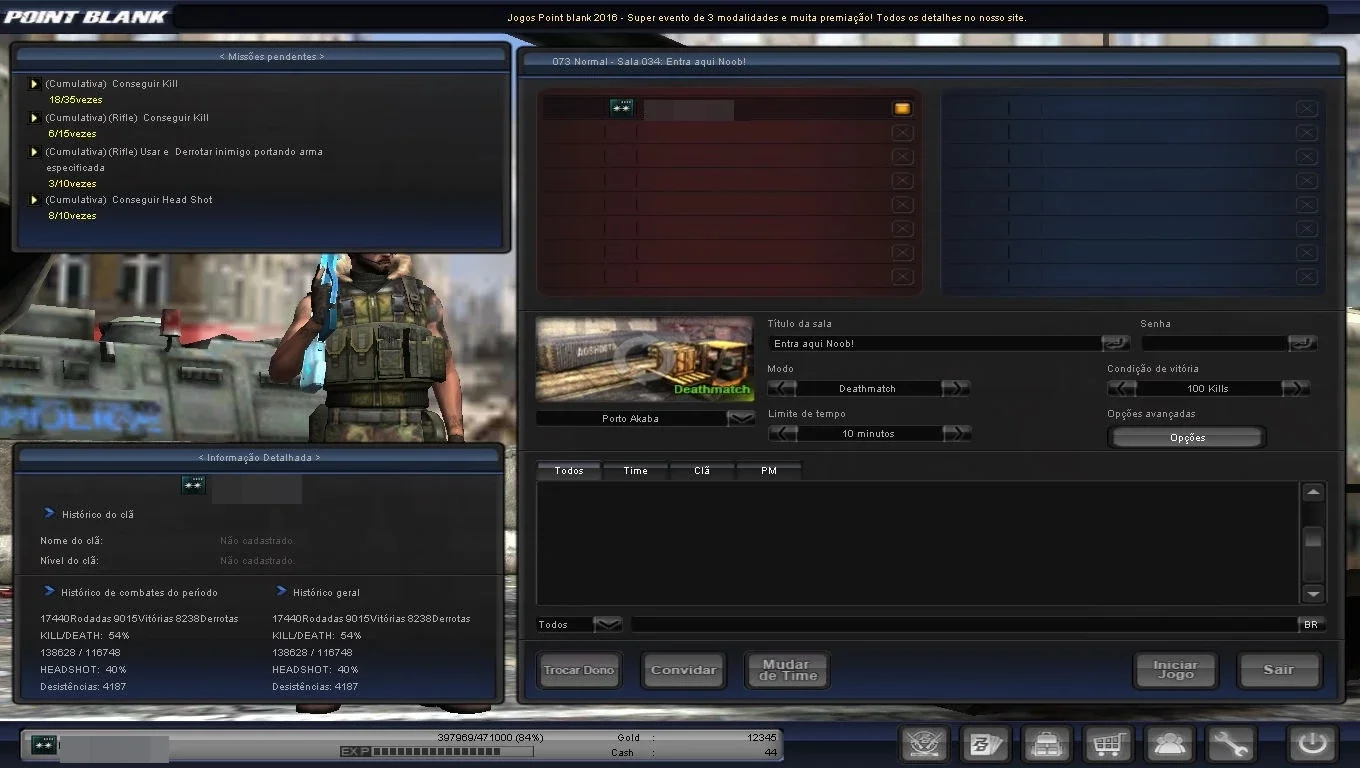Open the inventory backpack icon

click(x=1048, y=744)
